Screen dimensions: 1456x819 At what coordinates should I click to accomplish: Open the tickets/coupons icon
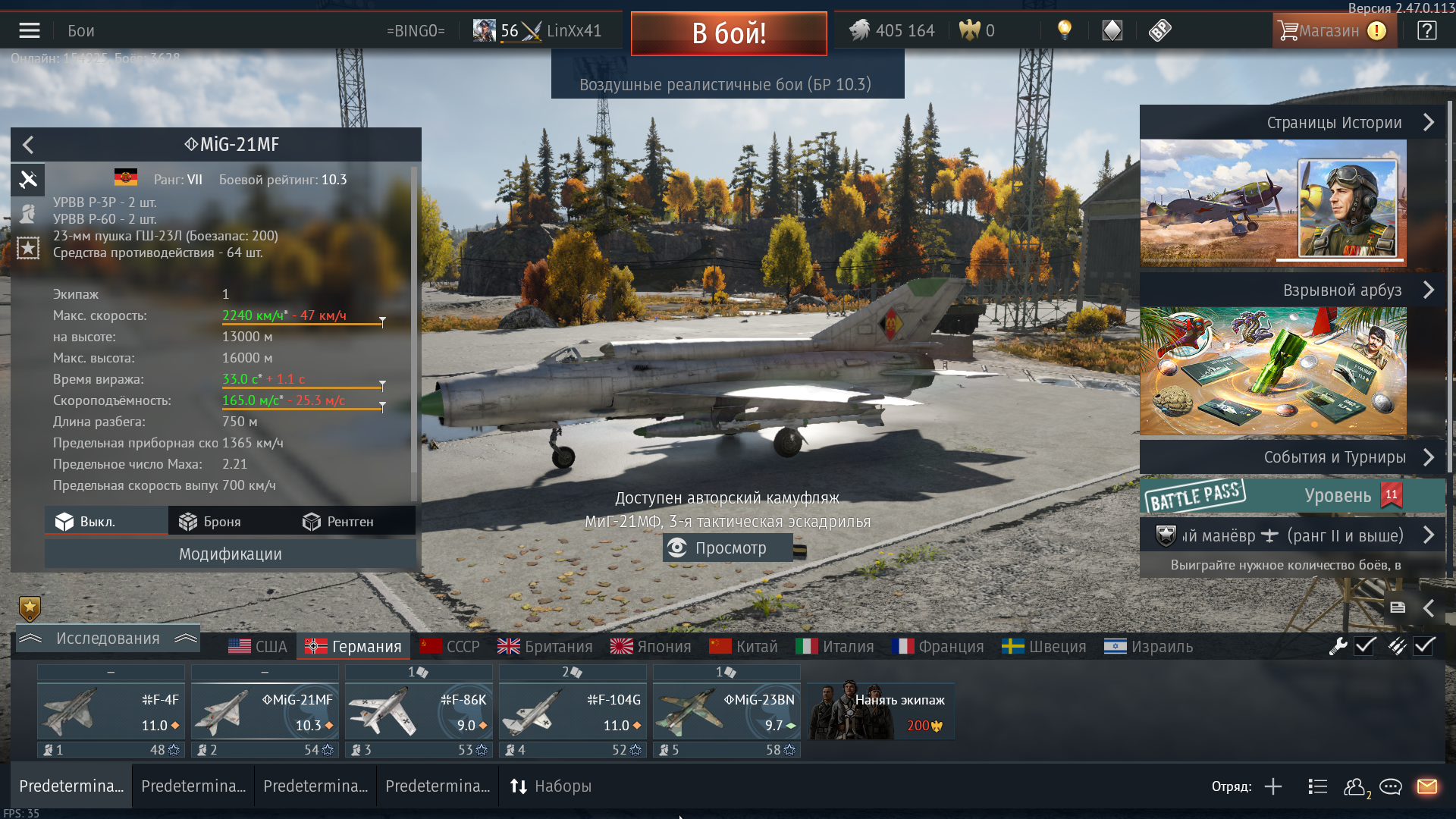(x=1159, y=30)
